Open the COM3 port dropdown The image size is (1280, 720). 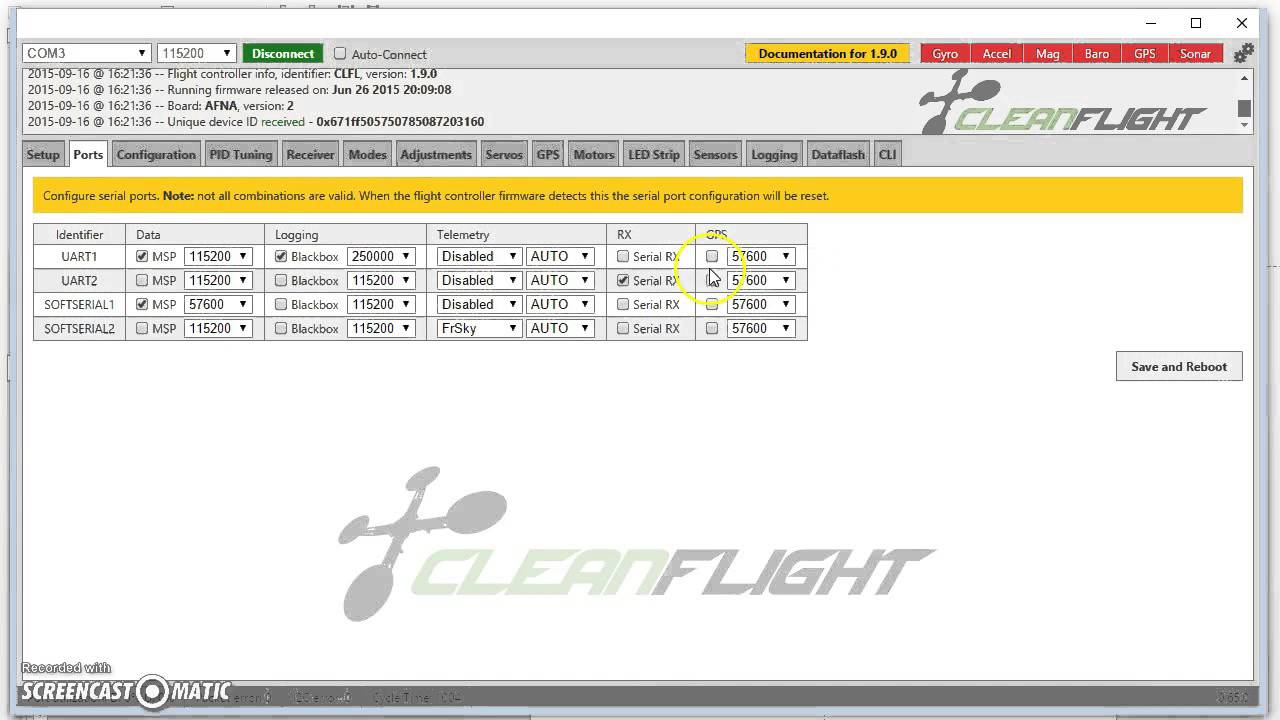point(86,53)
